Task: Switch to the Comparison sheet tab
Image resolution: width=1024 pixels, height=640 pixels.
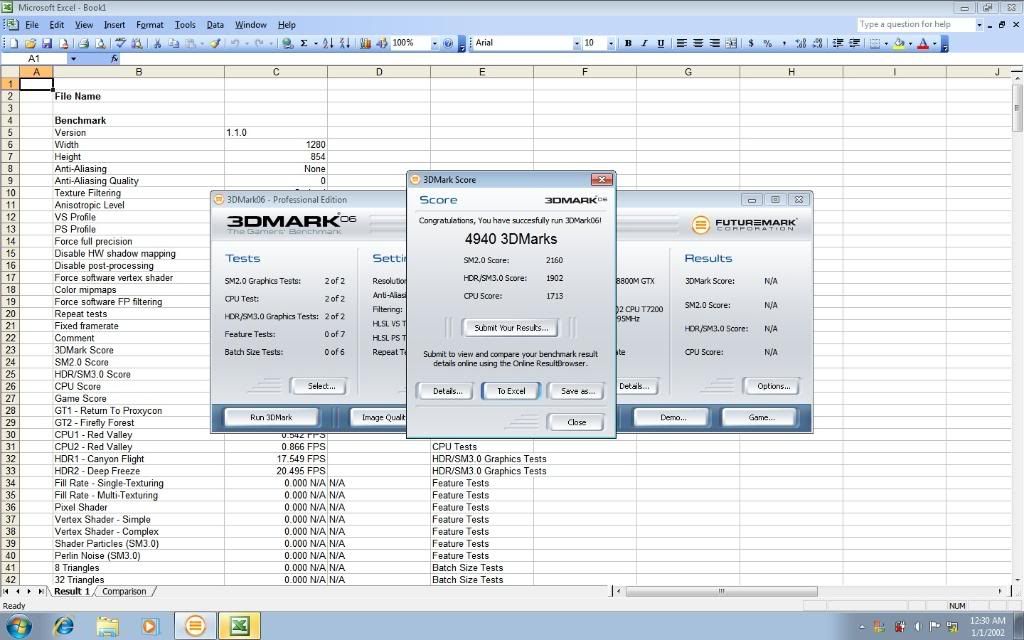Action: click(124, 592)
